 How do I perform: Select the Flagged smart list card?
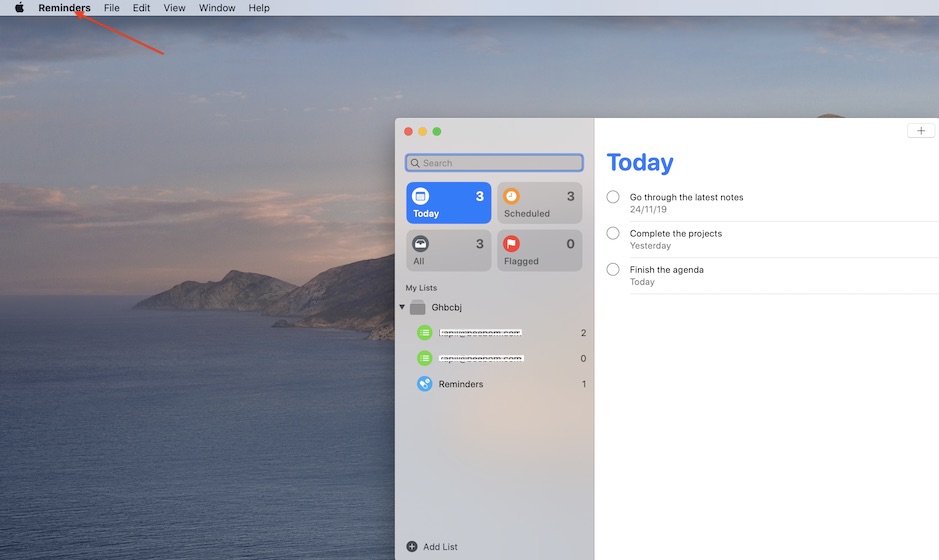[x=540, y=250]
